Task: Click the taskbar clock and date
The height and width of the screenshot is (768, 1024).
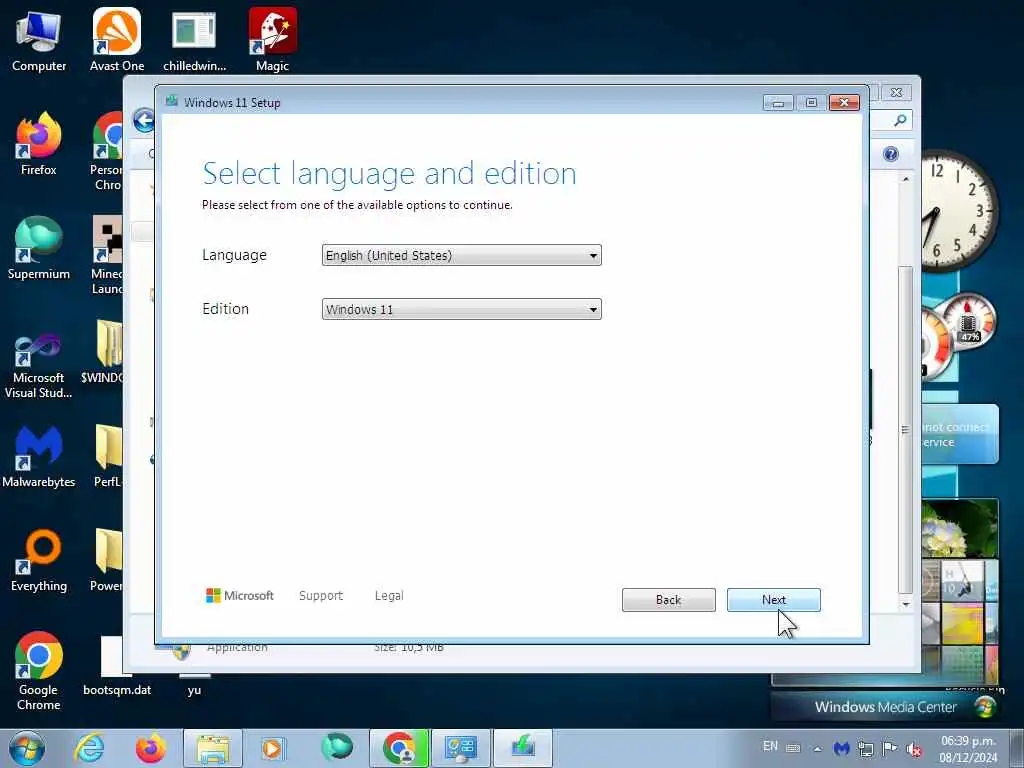Action: tap(968, 749)
